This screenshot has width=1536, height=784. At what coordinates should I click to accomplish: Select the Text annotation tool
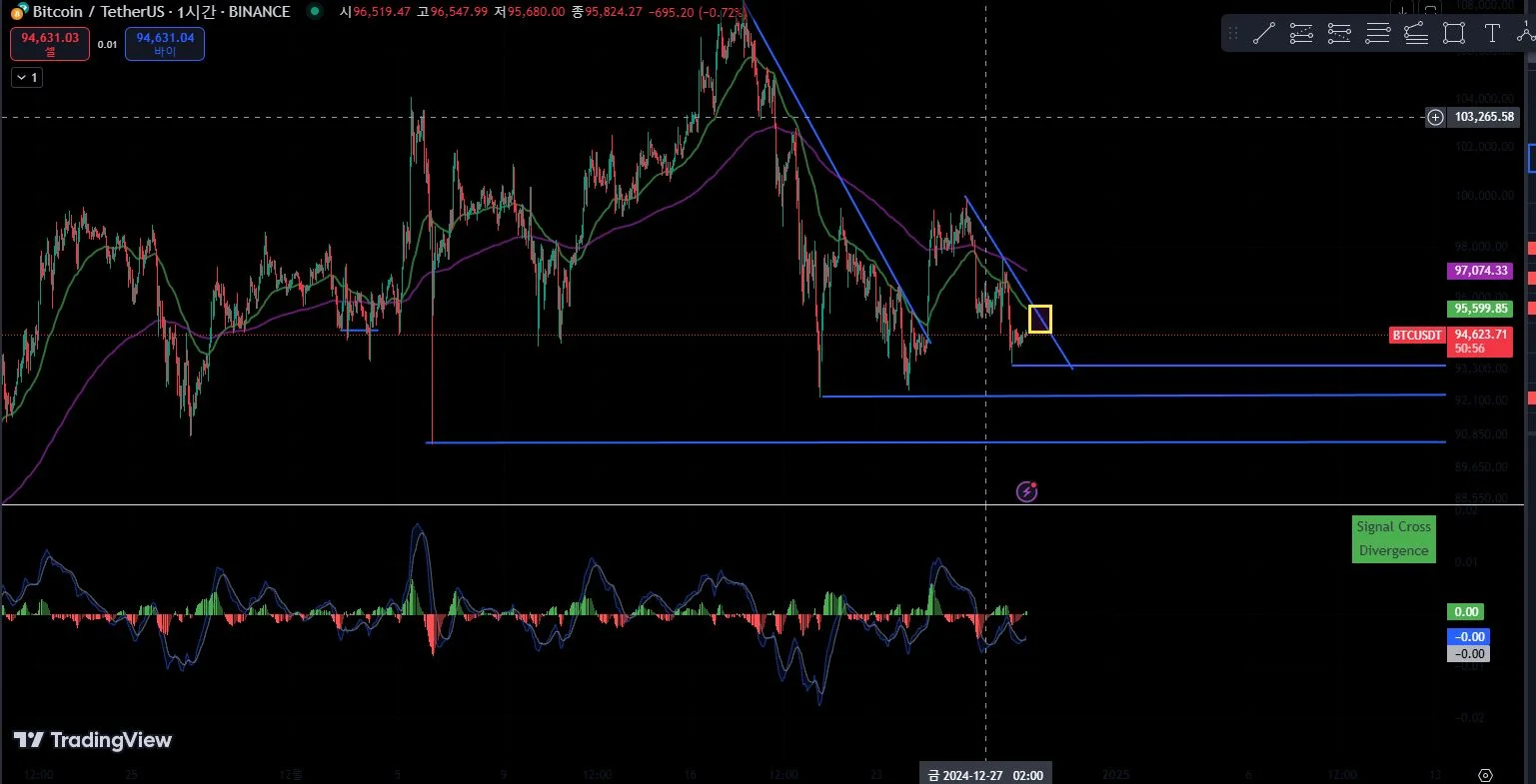click(1492, 33)
